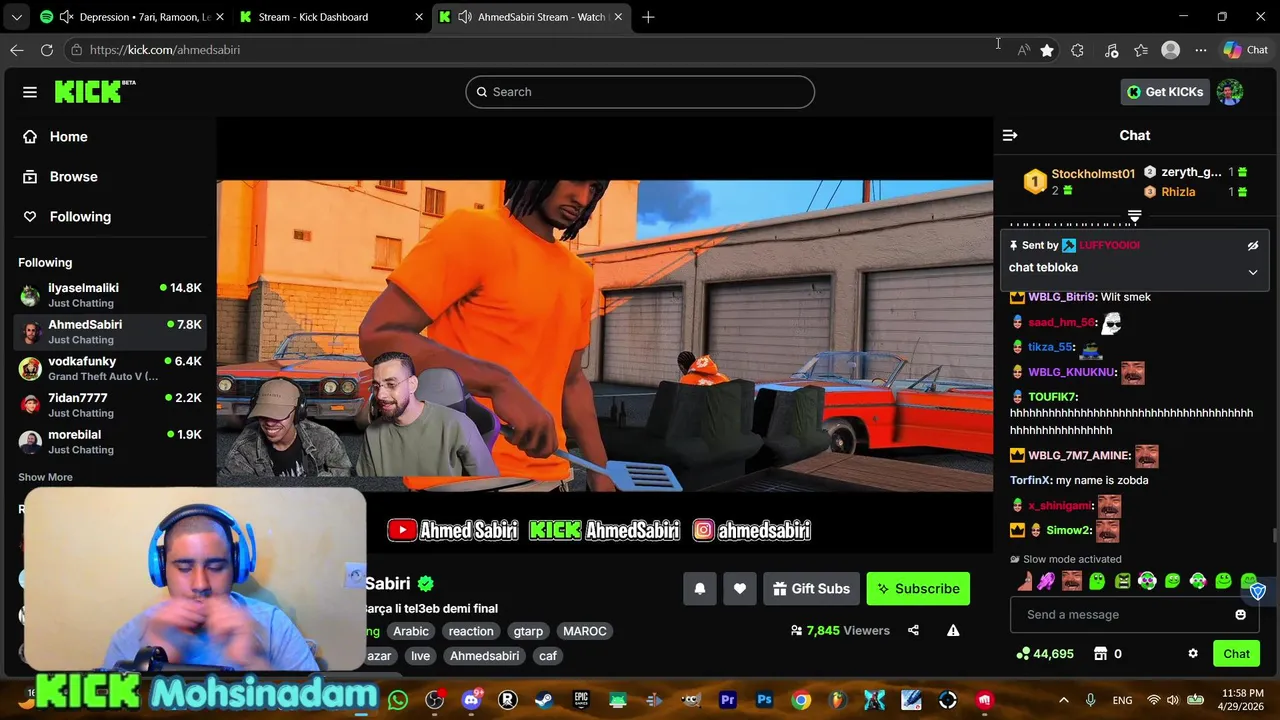Report stream using warning triangle icon
The width and height of the screenshot is (1280, 720).
click(953, 630)
